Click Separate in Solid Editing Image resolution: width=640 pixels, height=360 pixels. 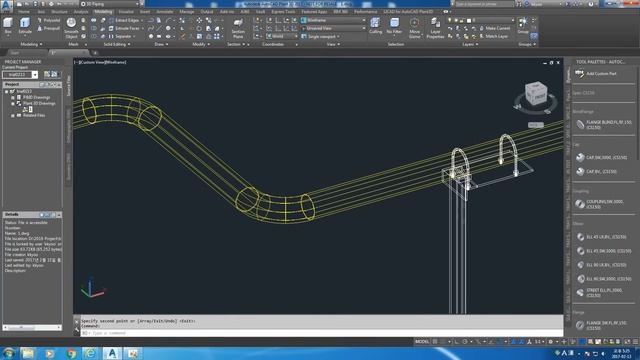pyautogui.click(x=121, y=36)
